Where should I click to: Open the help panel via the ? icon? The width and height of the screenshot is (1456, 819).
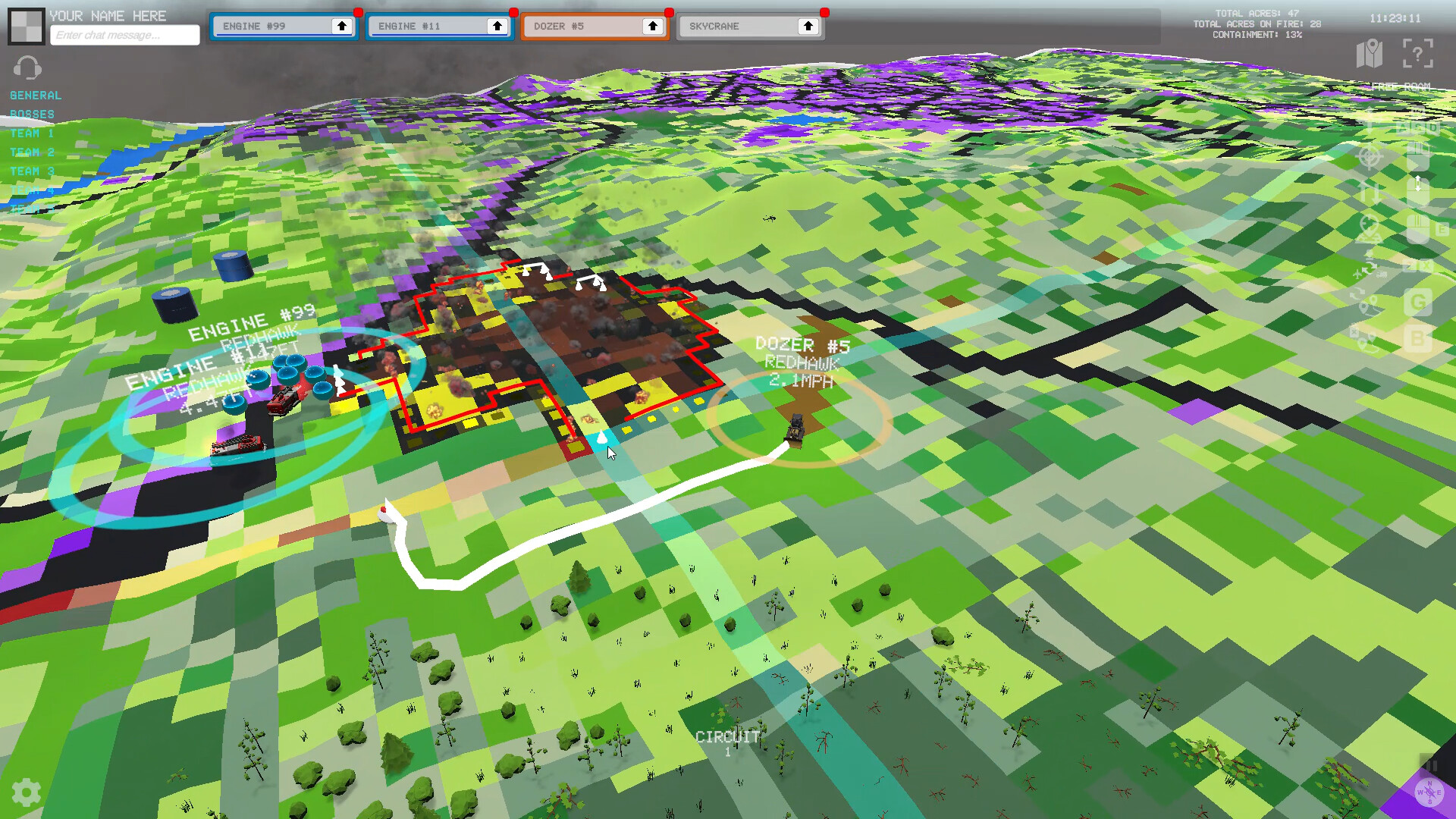tap(1417, 54)
